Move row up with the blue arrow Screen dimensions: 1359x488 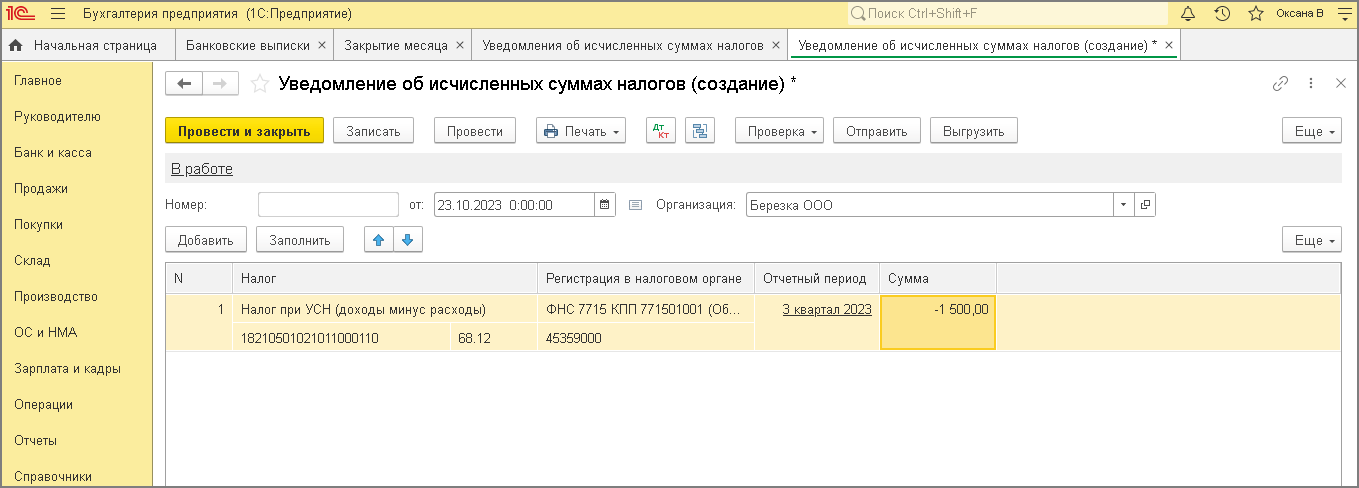point(379,240)
